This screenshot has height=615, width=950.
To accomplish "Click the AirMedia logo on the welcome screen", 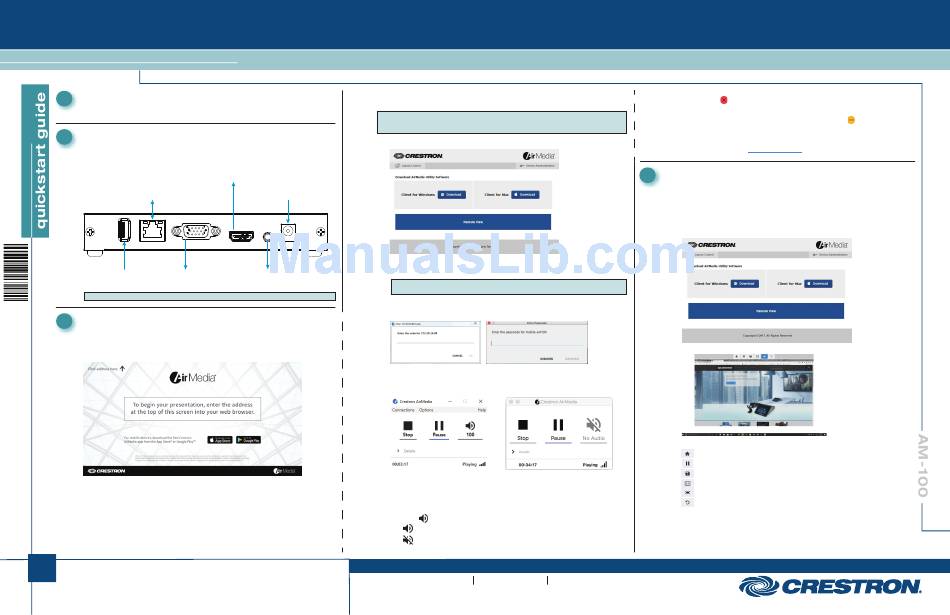I will tap(193, 377).
